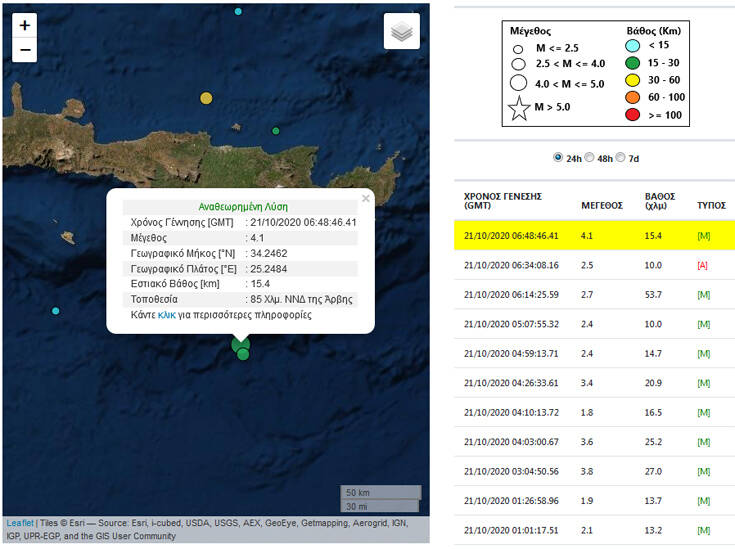
Task: Select the 48h time range radio button
Action: click(589, 158)
